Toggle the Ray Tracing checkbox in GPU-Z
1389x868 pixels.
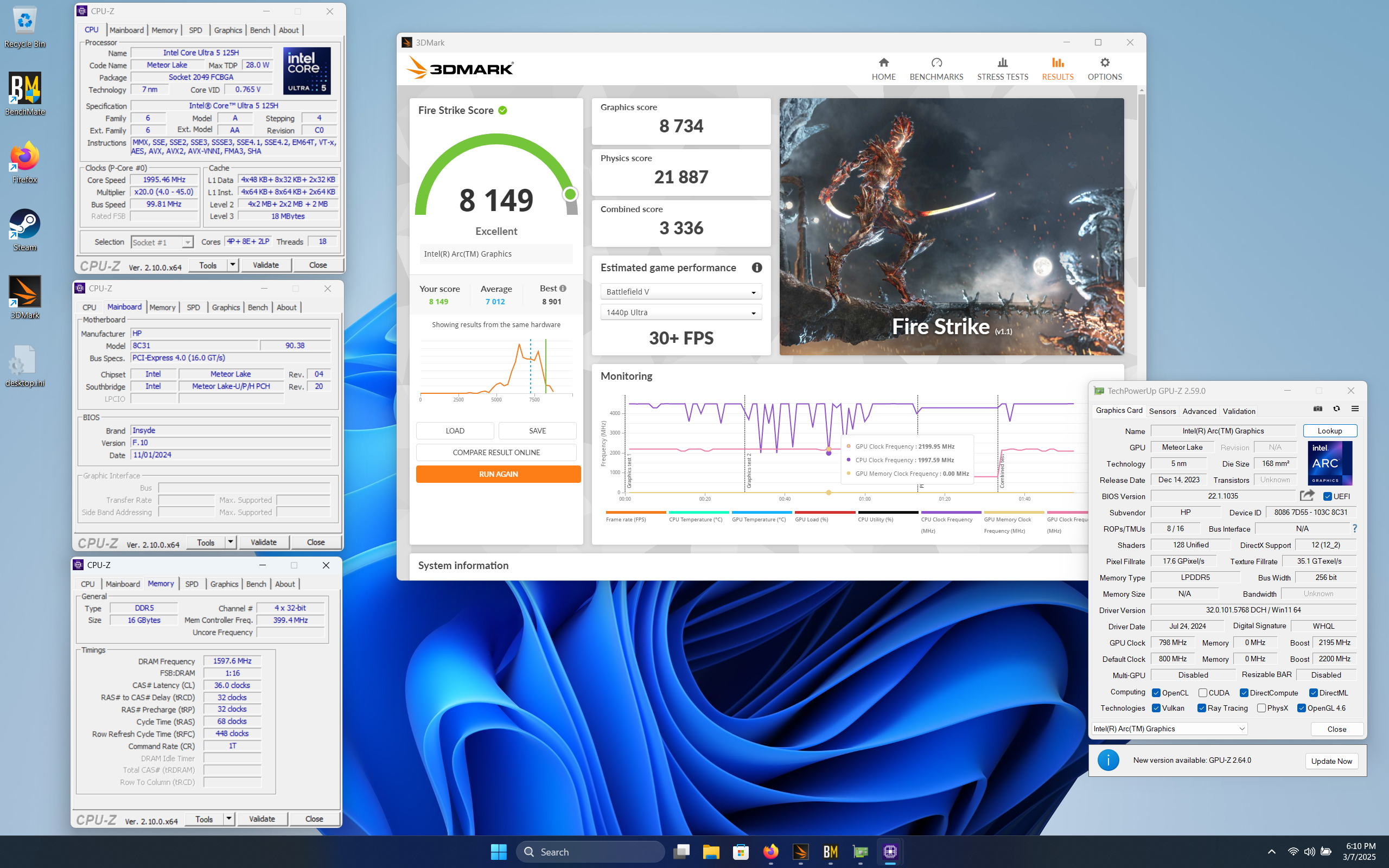coord(1201,708)
